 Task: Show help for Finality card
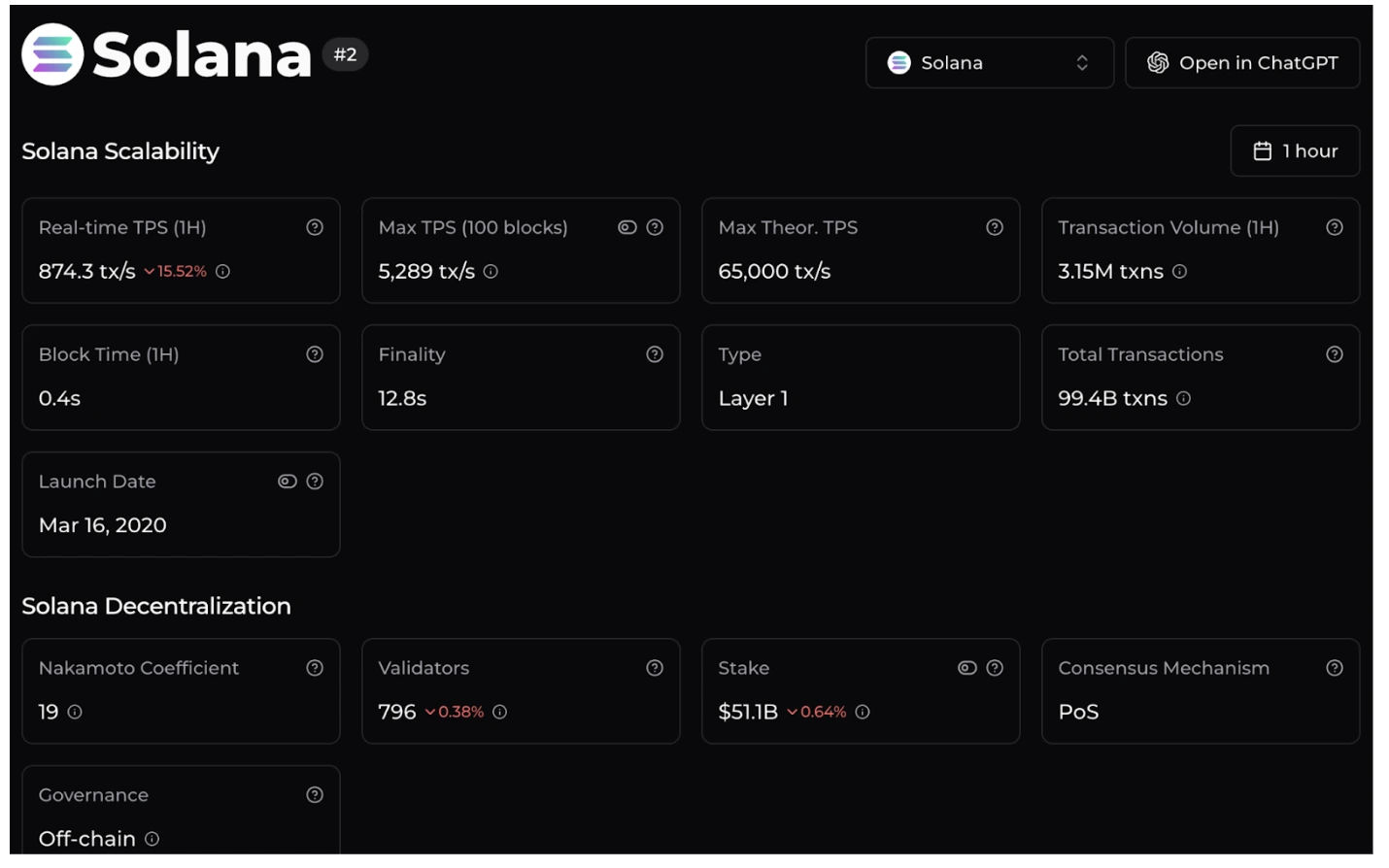pos(655,354)
